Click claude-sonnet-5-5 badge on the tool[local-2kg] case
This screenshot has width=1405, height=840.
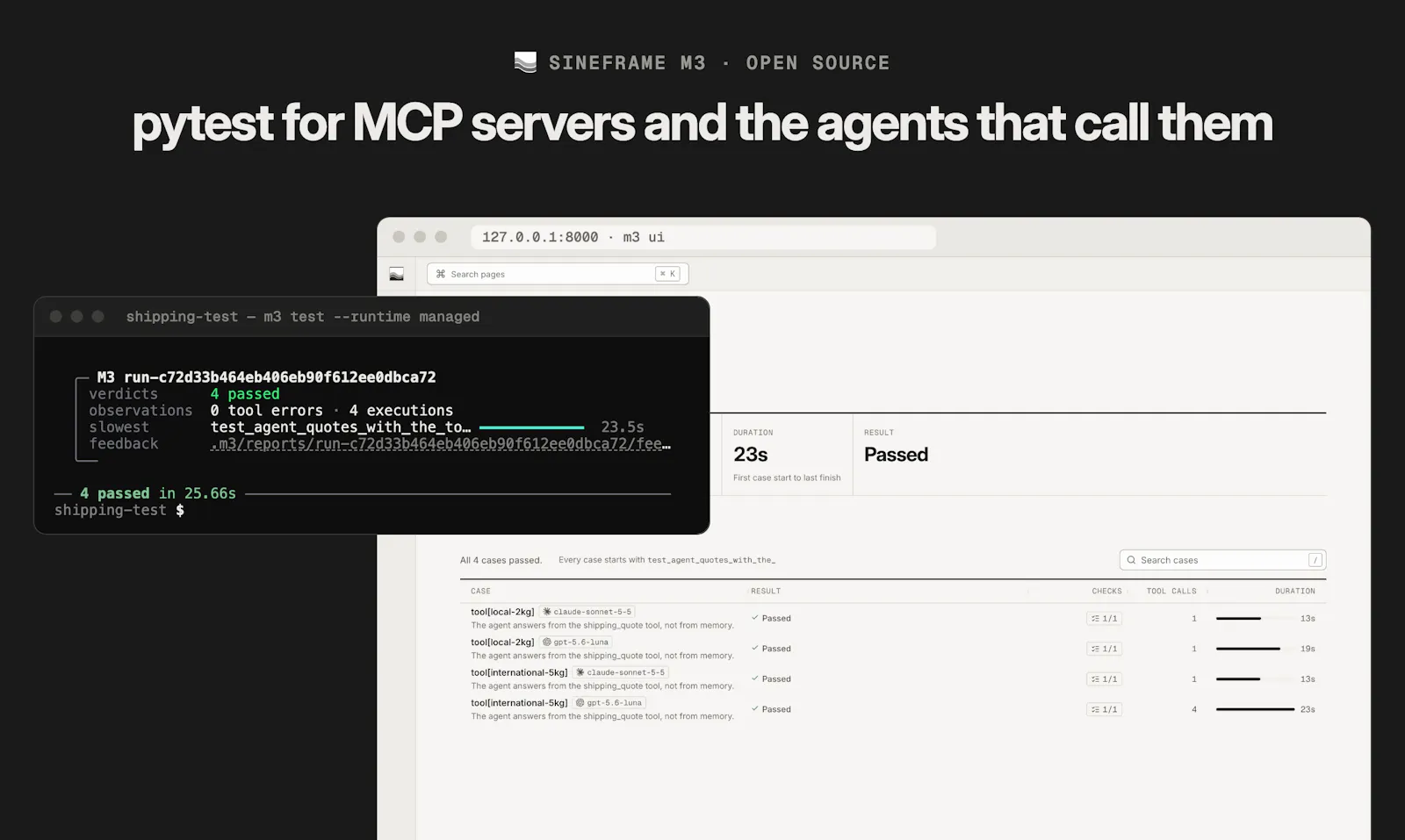(587, 612)
